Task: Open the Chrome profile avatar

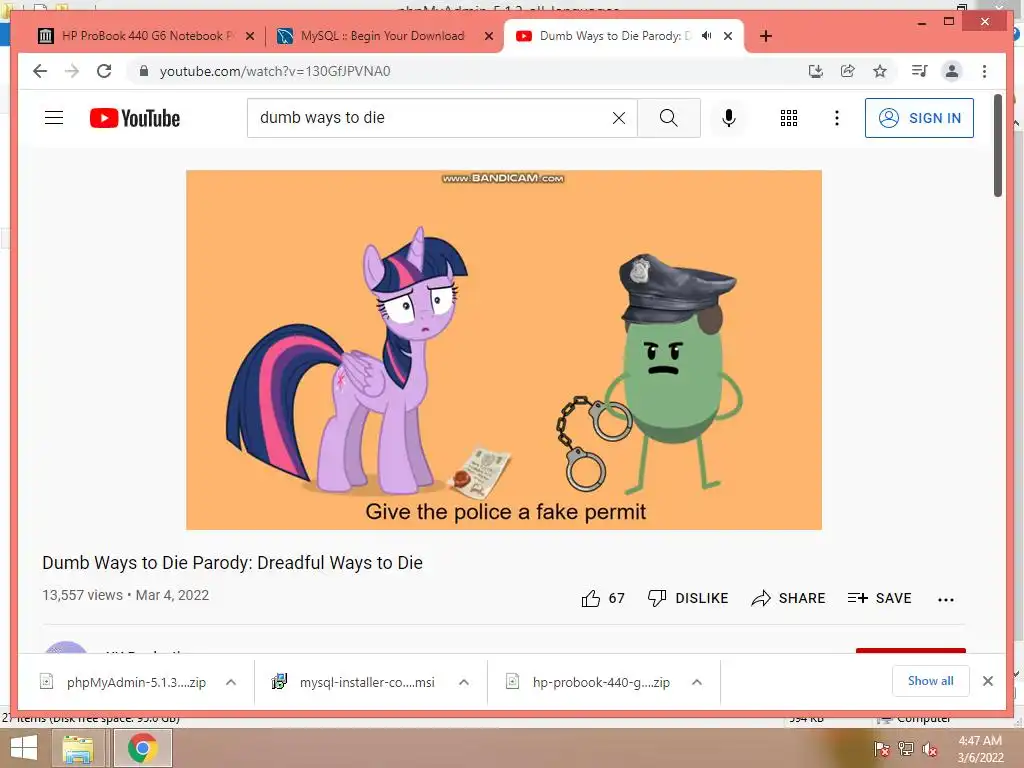Action: tap(952, 71)
